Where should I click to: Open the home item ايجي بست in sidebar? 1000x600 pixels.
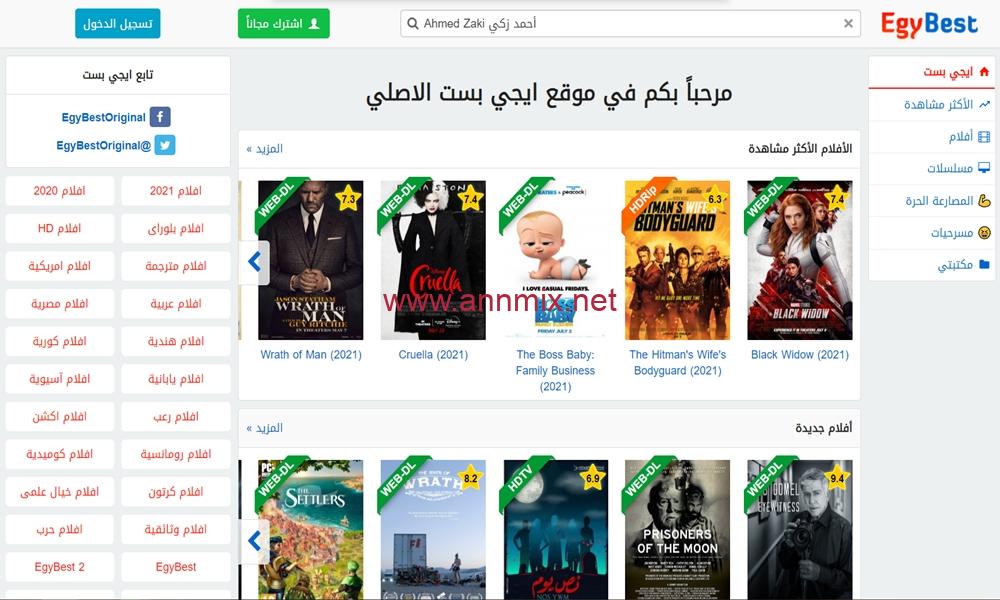931,72
